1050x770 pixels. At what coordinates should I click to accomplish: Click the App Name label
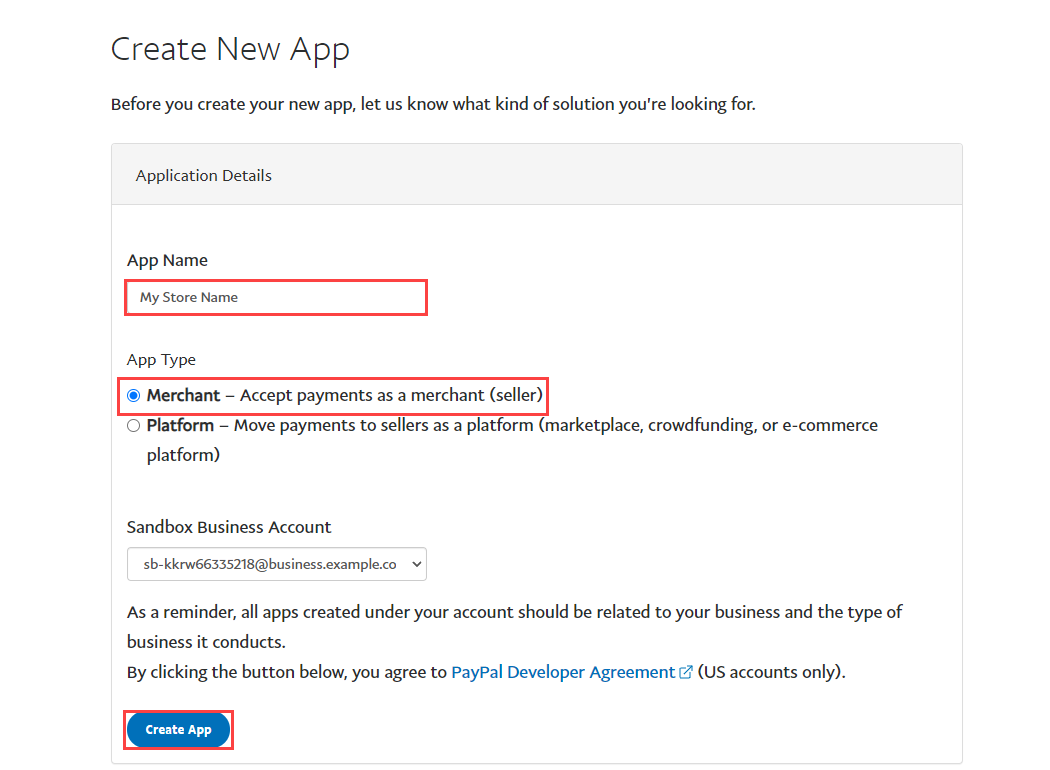(167, 260)
